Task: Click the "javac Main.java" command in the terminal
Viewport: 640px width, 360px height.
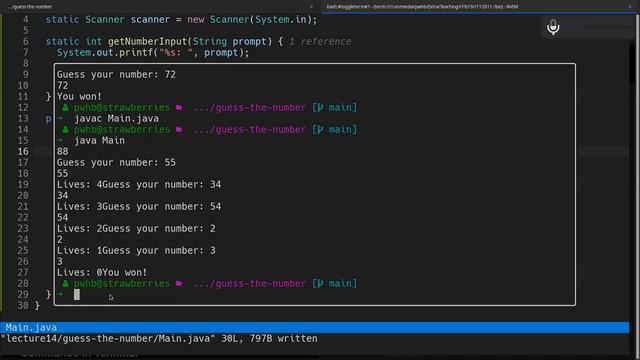Action: pos(116,118)
